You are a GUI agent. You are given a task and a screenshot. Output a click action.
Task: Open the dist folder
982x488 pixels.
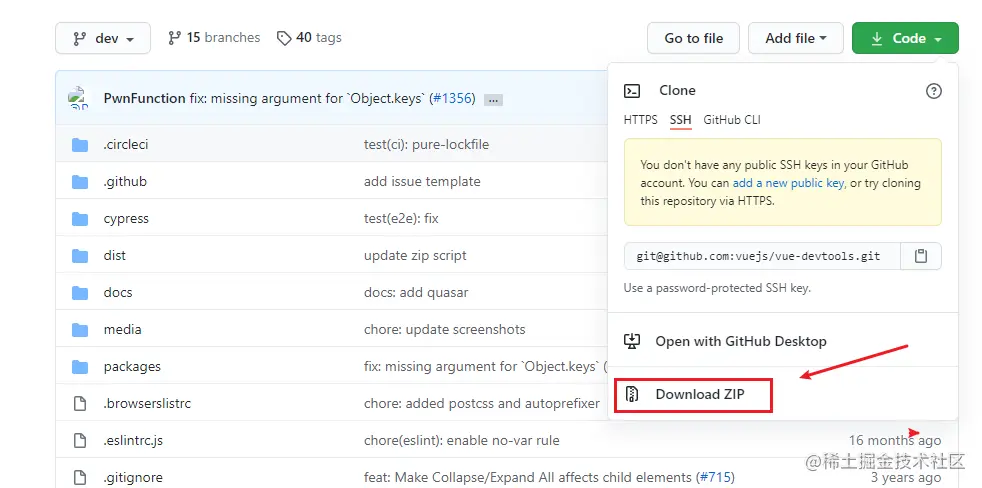click(115, 256)
